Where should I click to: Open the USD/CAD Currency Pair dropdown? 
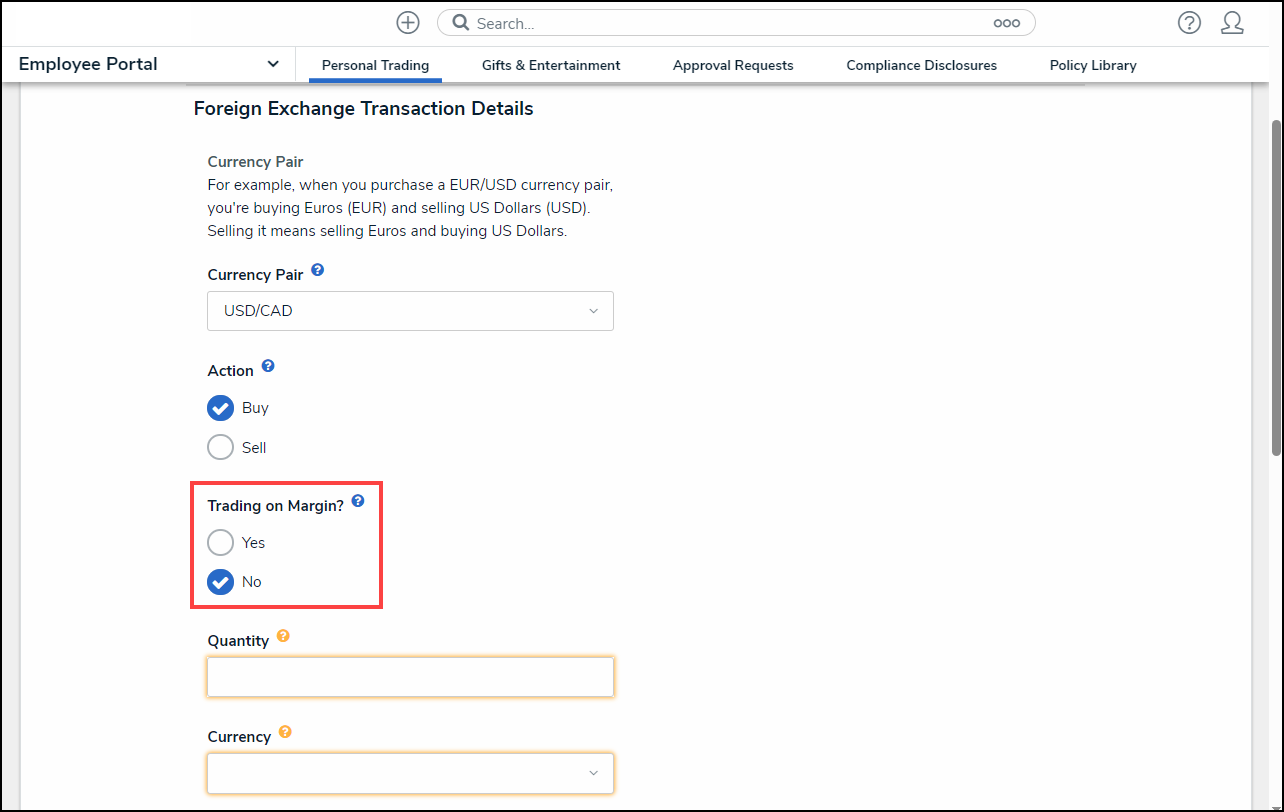[x=410, y=311]
